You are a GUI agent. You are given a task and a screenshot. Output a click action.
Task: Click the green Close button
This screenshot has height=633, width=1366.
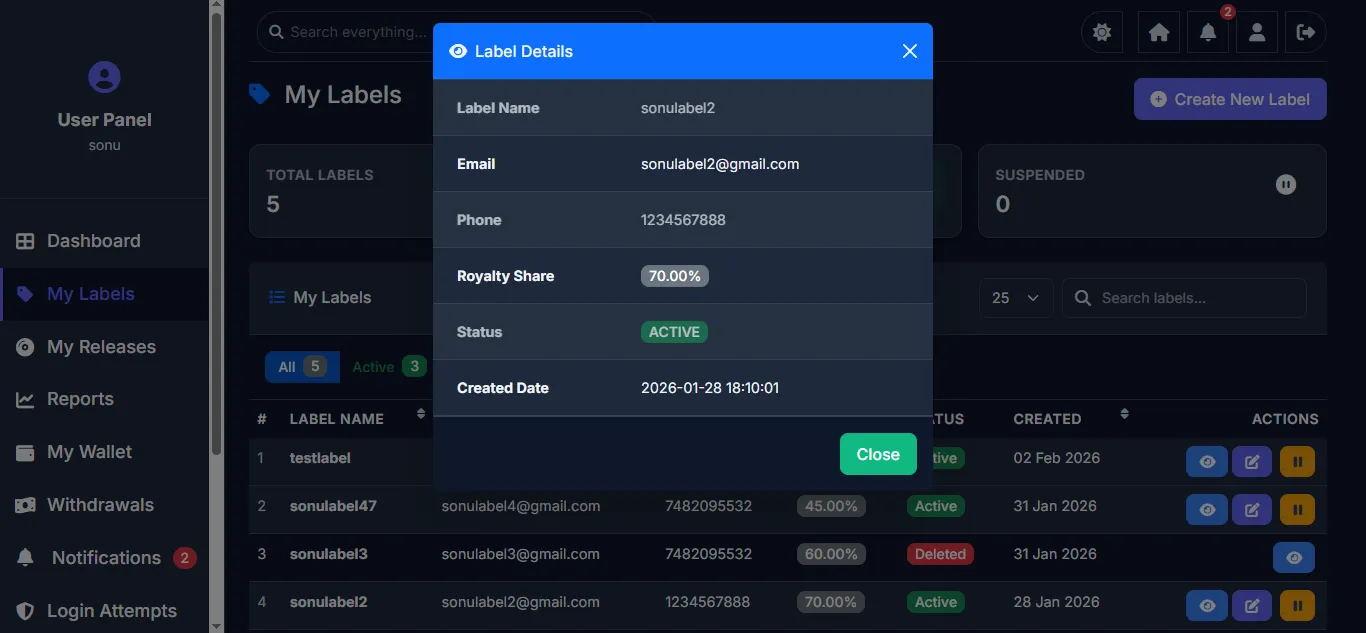tap(878, 454)
